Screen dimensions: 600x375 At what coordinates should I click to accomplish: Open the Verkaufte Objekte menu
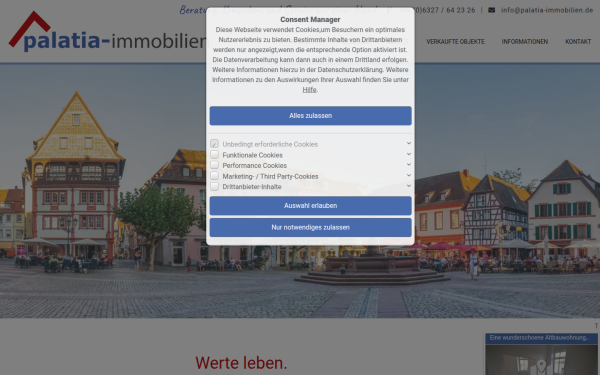(x=455, y=41)
